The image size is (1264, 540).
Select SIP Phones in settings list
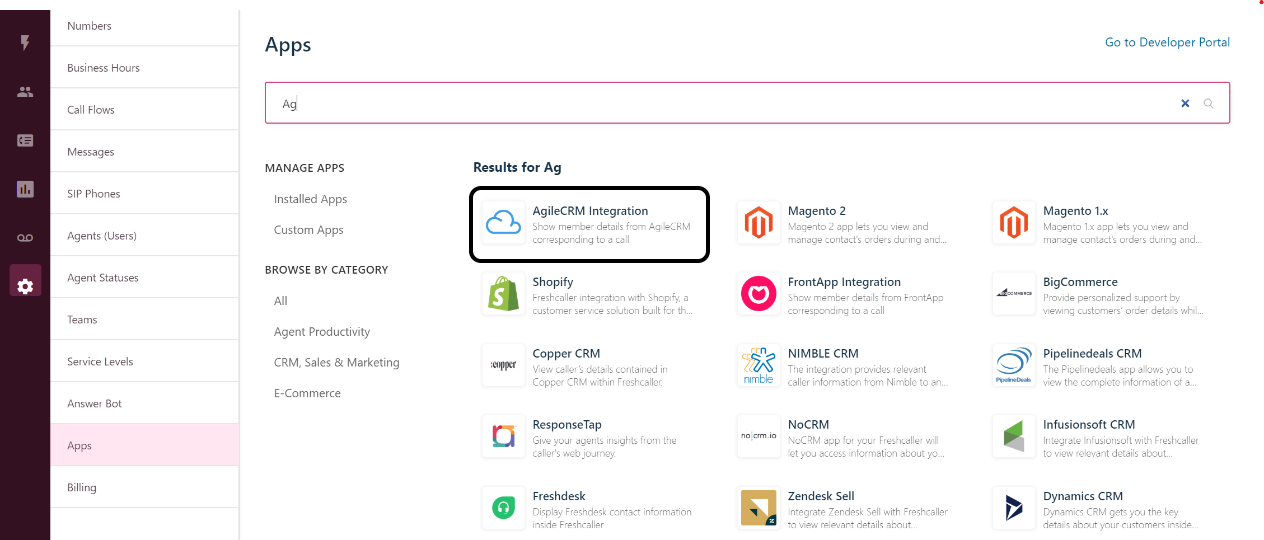[144, 194]
